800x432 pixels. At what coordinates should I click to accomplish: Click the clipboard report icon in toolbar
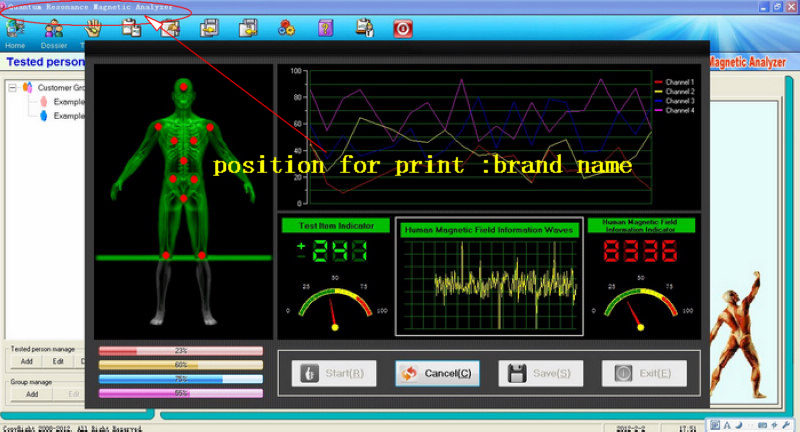[131, 28]
